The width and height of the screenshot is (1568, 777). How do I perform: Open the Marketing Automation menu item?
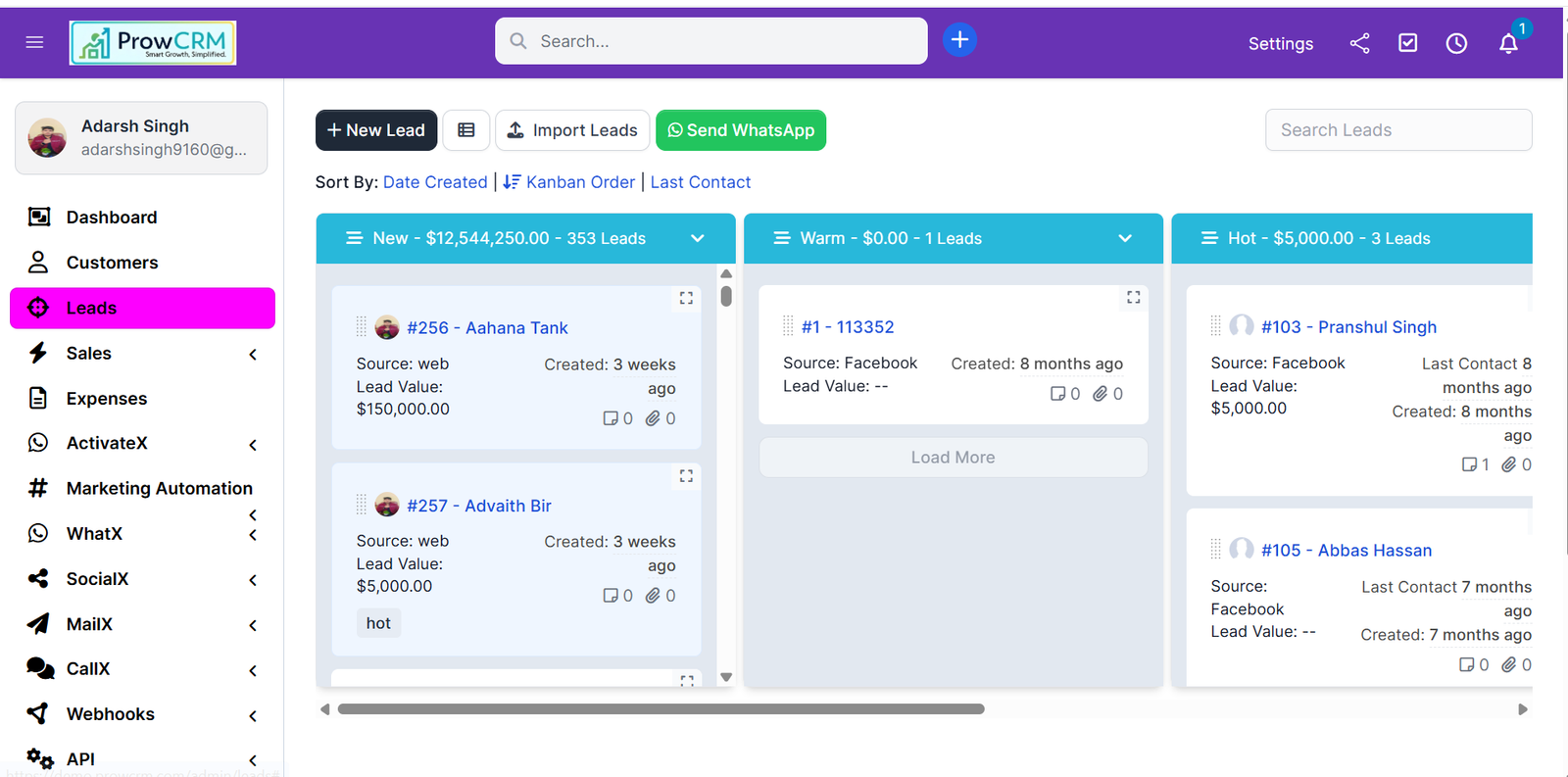point(142,488)
